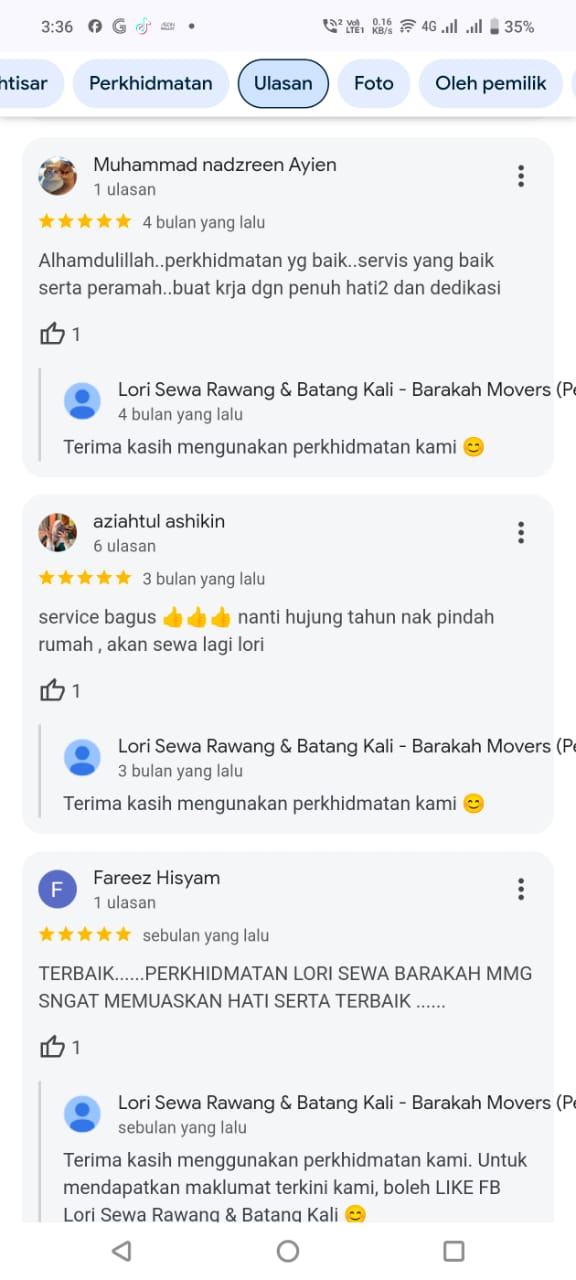Viewport: 576px width, 1280px height.
Task: Tap the Android back navigation triangle
Action: [x=121, y=1250]
